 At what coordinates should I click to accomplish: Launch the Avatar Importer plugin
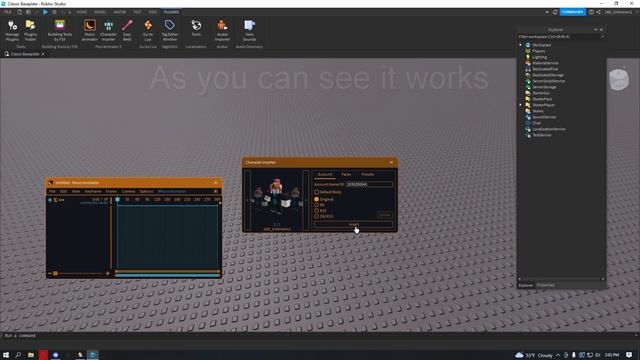(222, 31)
